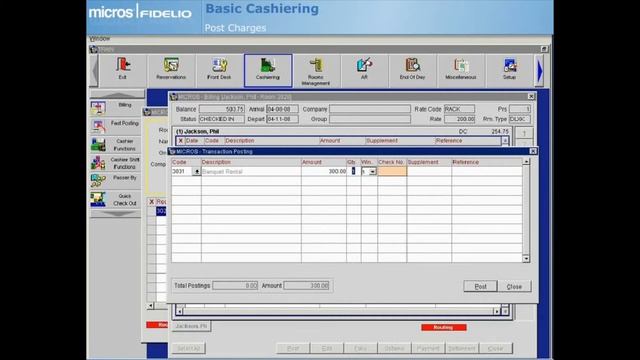The image size is (640, 360).
Task: Click the Post button in the Billing window bottom row
Action: [293, 349]
